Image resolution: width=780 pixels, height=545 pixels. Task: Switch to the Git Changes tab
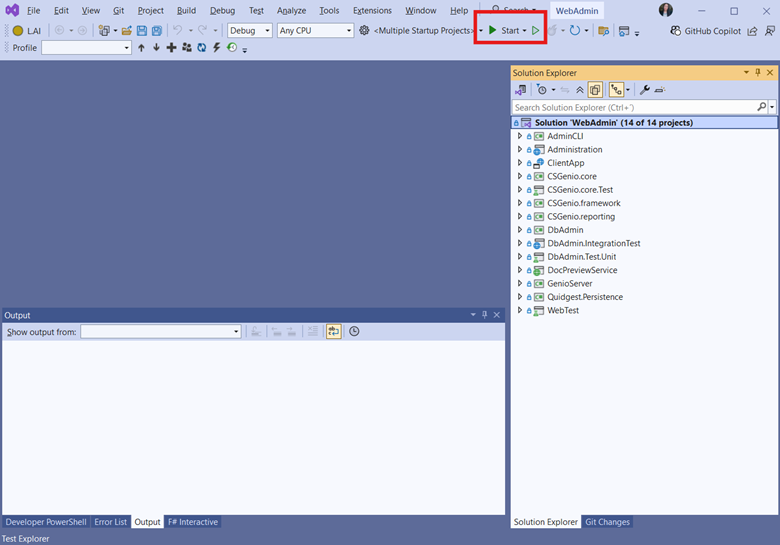(607, 522)
